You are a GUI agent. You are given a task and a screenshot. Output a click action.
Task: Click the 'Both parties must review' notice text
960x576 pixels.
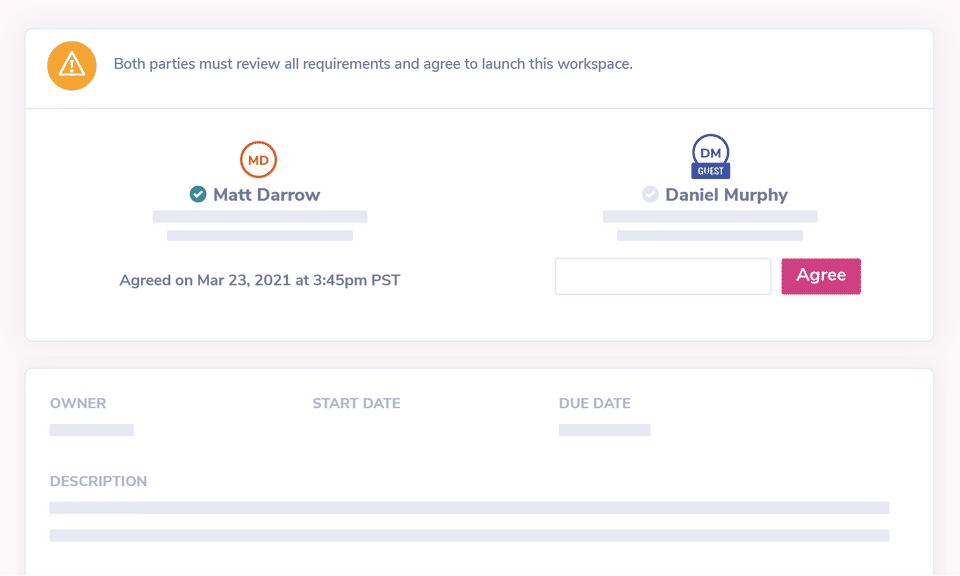tap(373, 64)
